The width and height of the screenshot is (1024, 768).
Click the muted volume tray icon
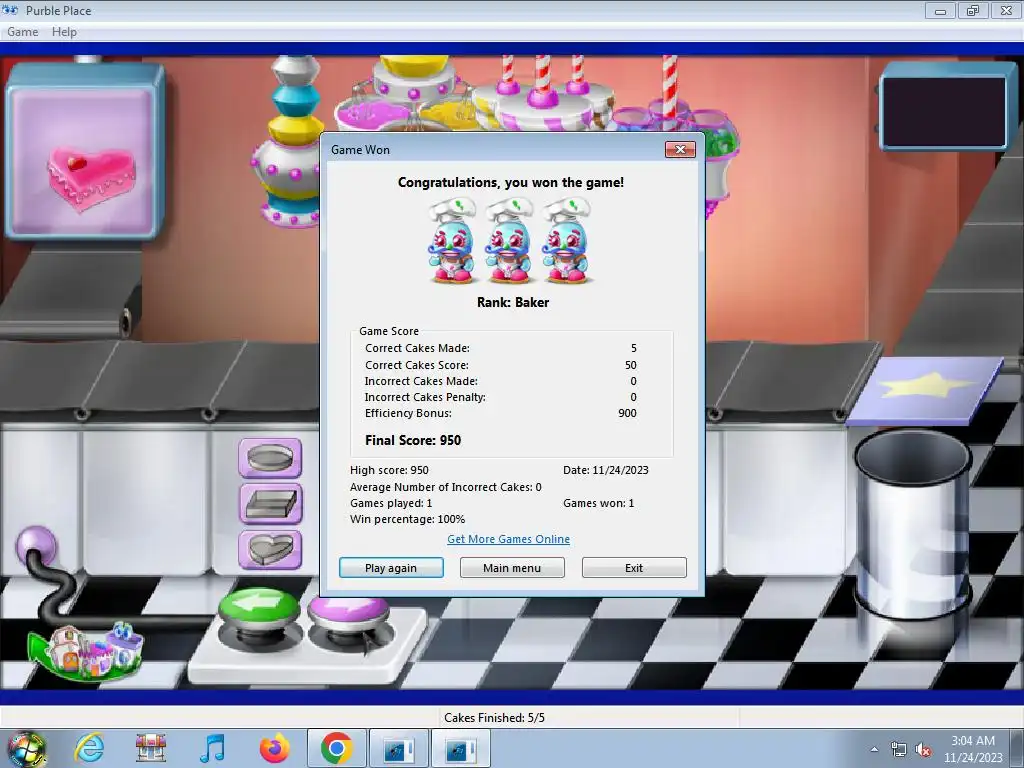923,750
